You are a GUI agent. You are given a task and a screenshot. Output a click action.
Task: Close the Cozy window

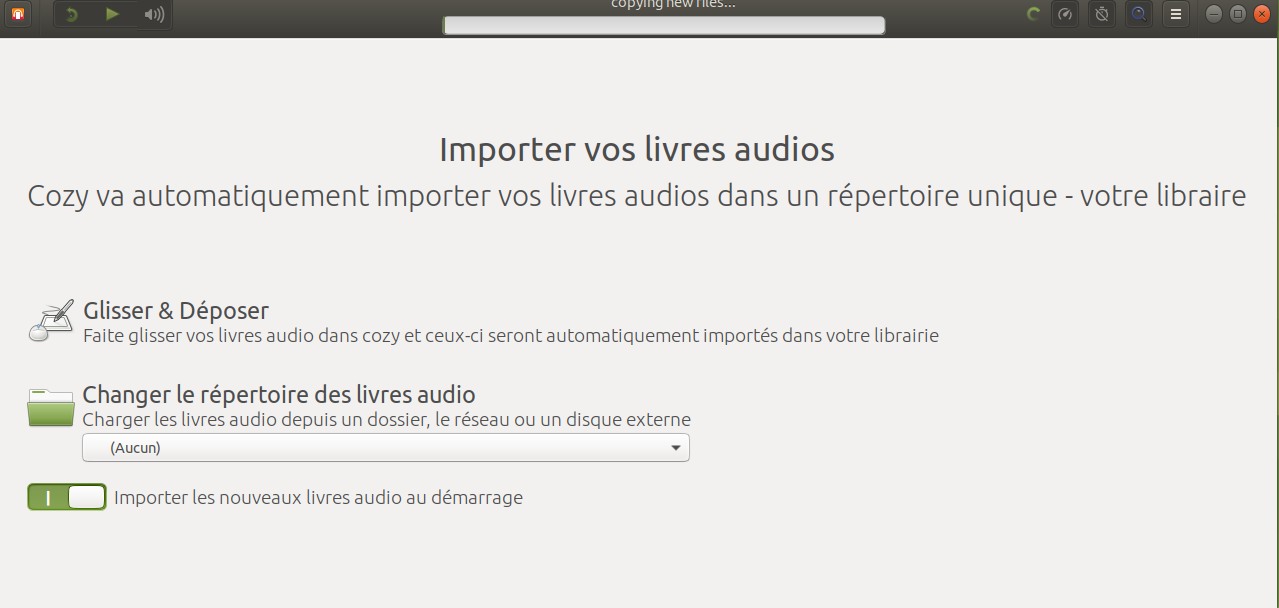1262,14
